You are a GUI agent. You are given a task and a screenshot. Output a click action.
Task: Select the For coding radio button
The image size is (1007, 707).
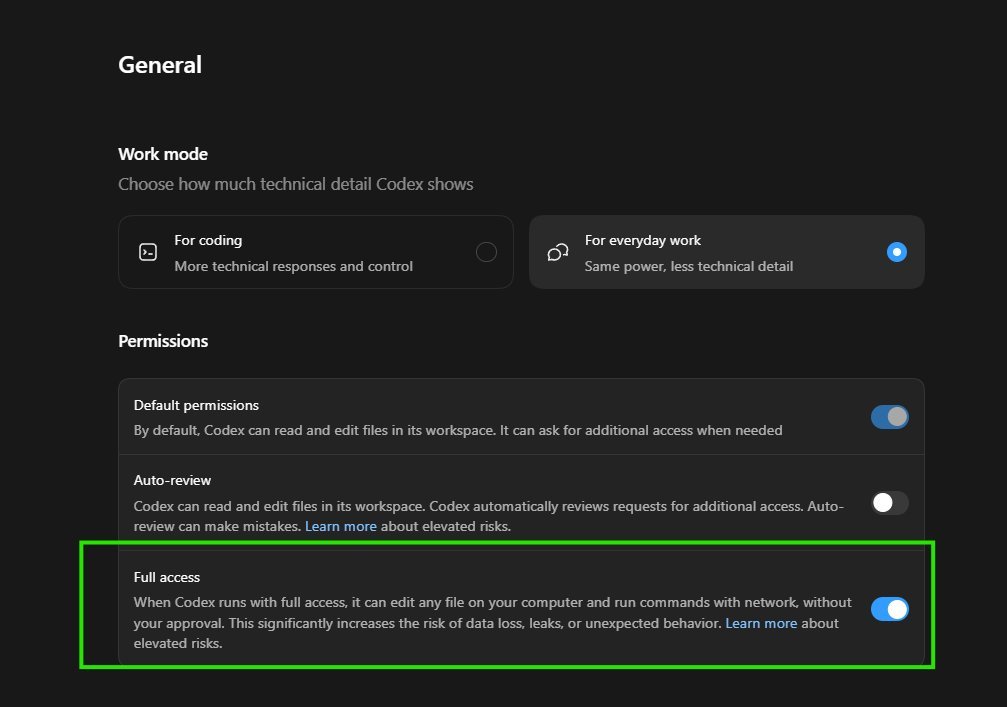click(x=486, y=252)
